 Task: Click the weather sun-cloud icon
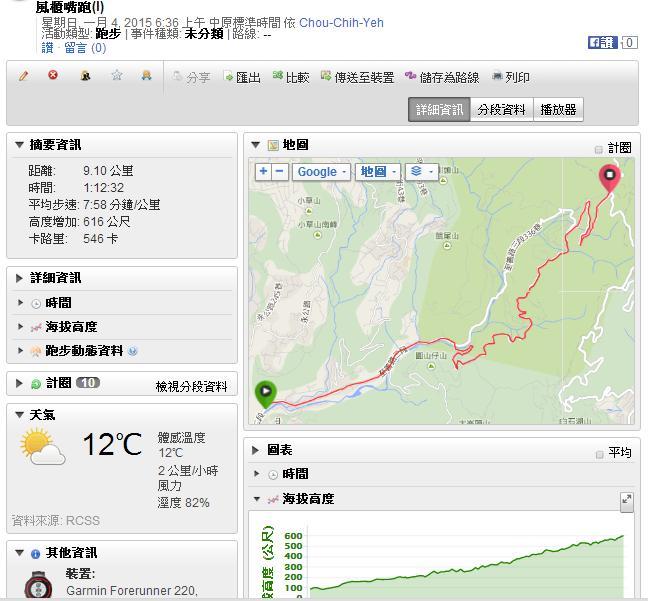(42, 447)
